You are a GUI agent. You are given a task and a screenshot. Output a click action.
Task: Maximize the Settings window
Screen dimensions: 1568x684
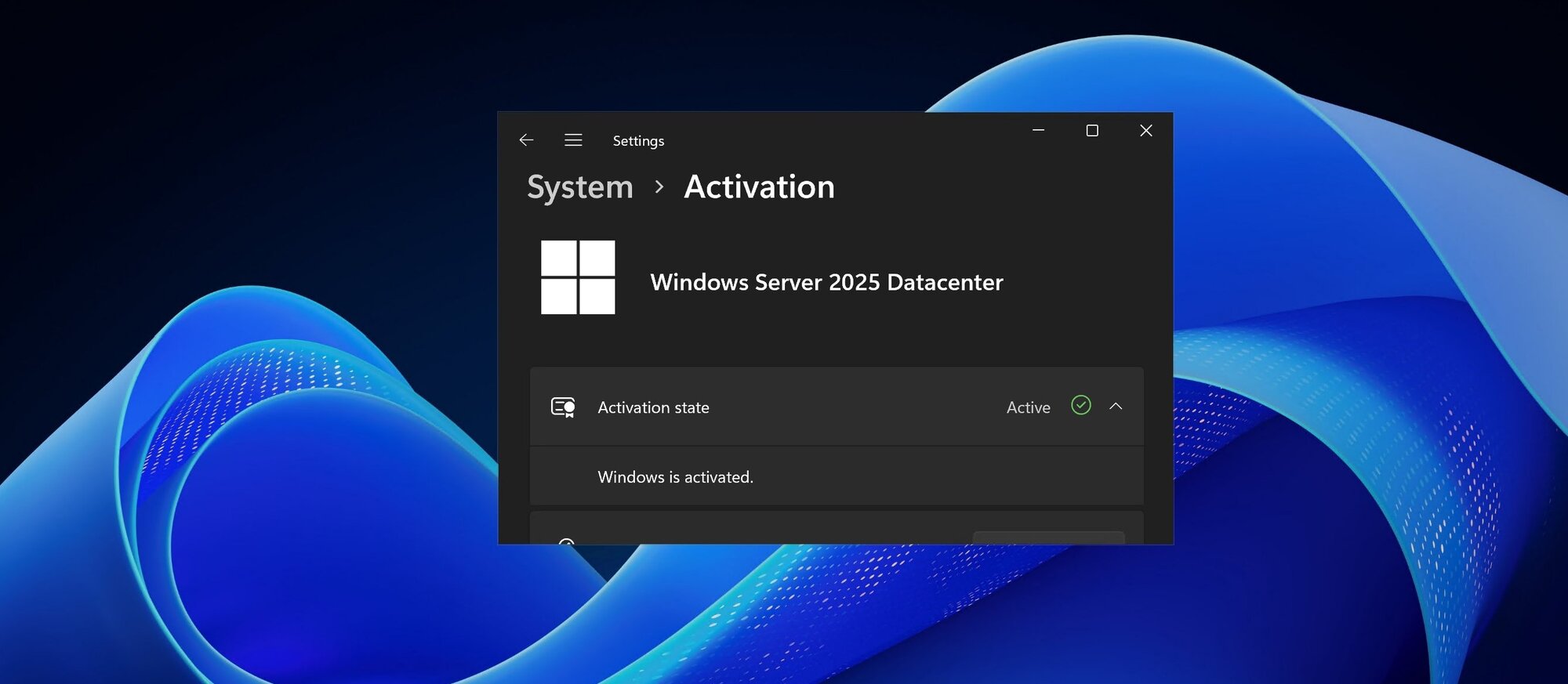[1092, 130]
